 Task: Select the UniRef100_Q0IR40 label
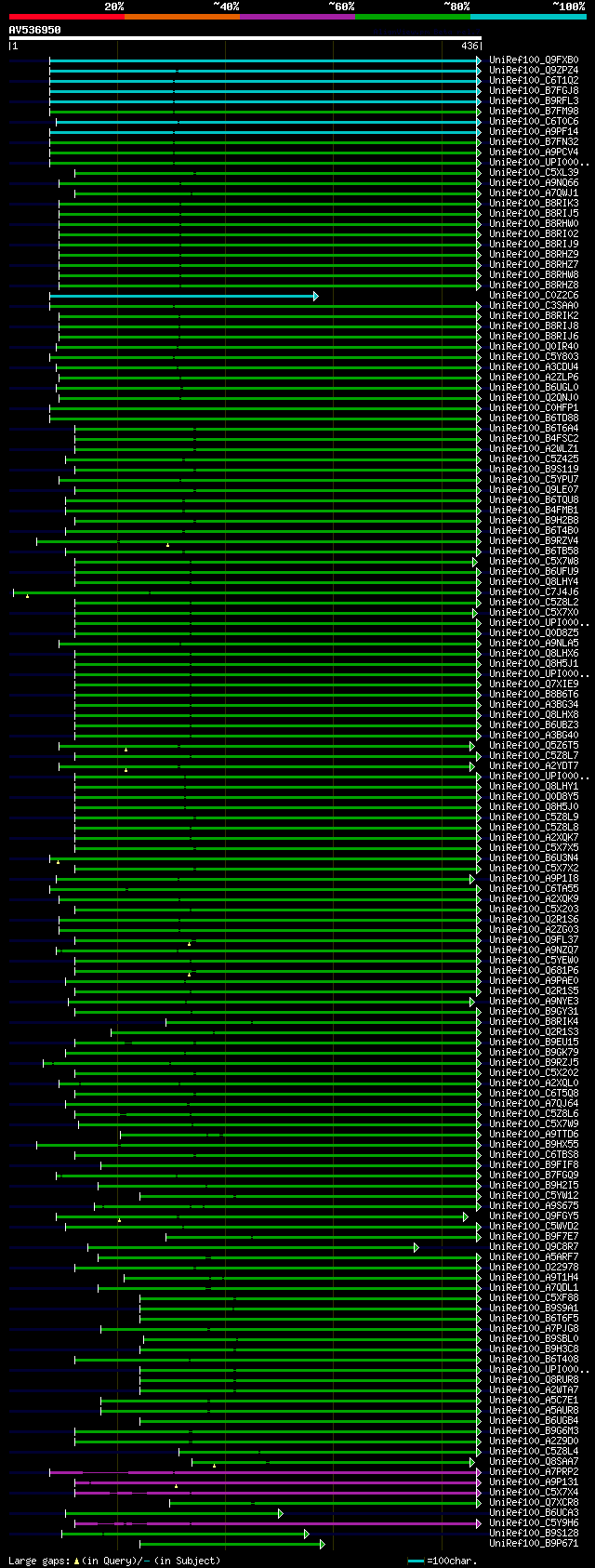(534, 347)
